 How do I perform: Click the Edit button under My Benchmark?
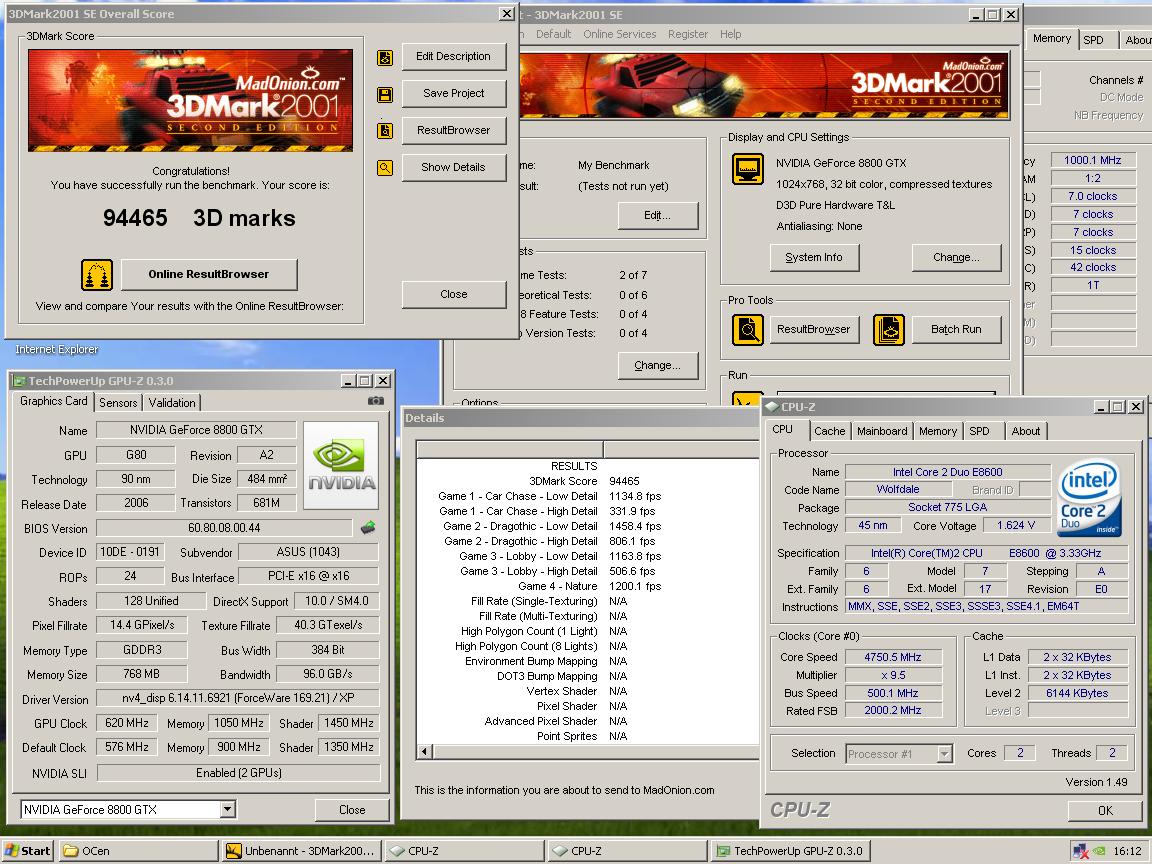click(x=657, y=215)
